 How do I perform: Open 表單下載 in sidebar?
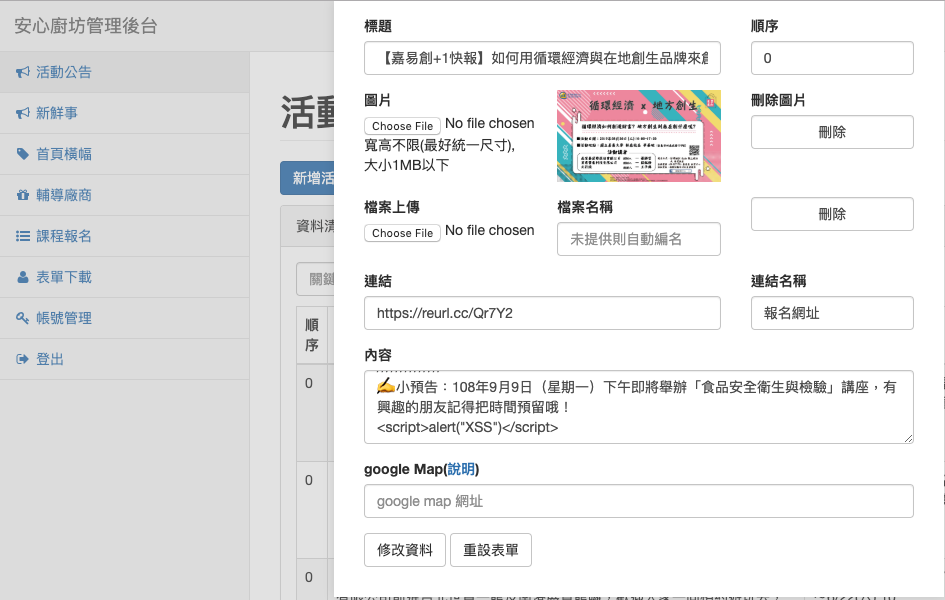[x=125, y=277]
